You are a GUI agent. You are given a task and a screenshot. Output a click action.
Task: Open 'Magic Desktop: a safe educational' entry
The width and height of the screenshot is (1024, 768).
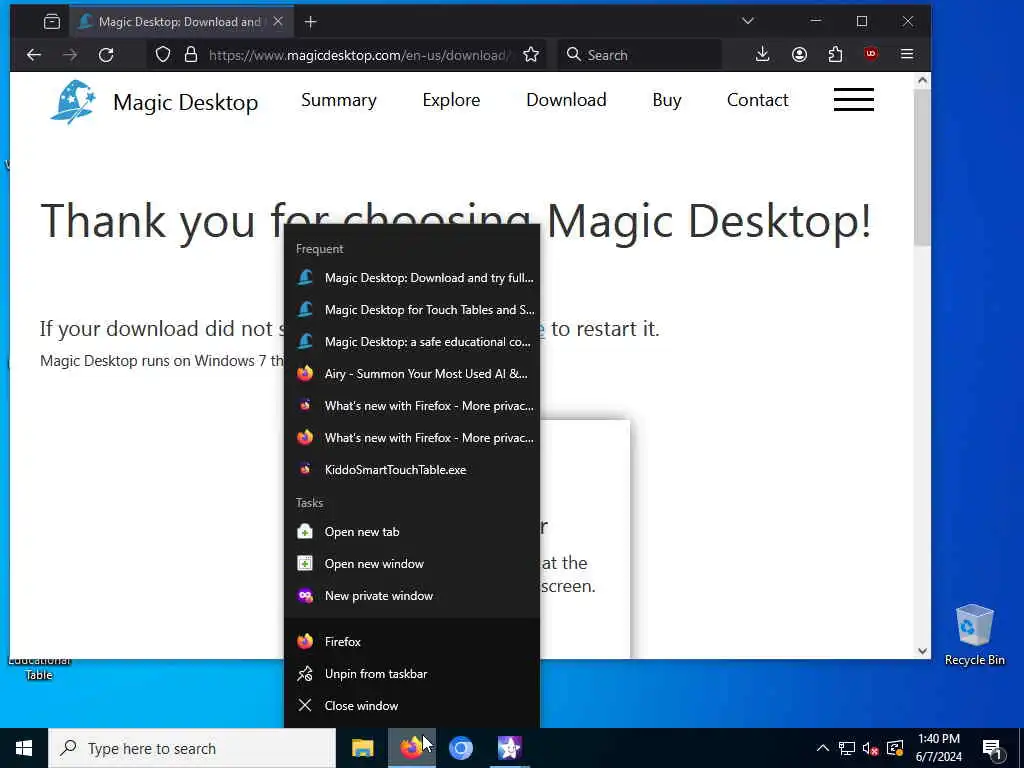point(412,342)
